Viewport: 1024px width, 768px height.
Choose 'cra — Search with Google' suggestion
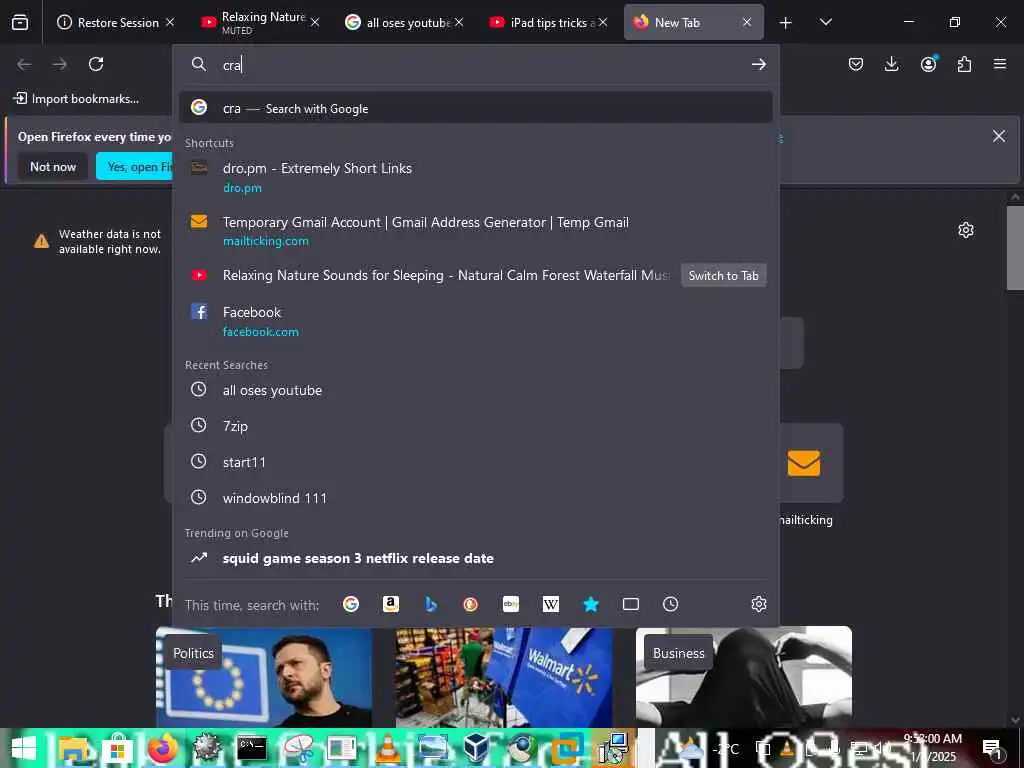[x=475, y=108]
